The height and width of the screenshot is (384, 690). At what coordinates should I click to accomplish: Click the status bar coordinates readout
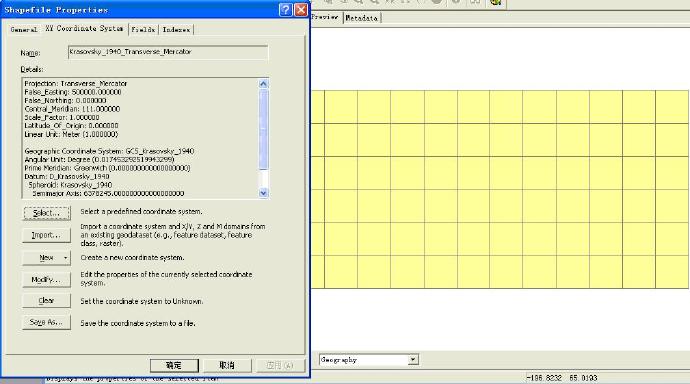(x=562, y=378)
